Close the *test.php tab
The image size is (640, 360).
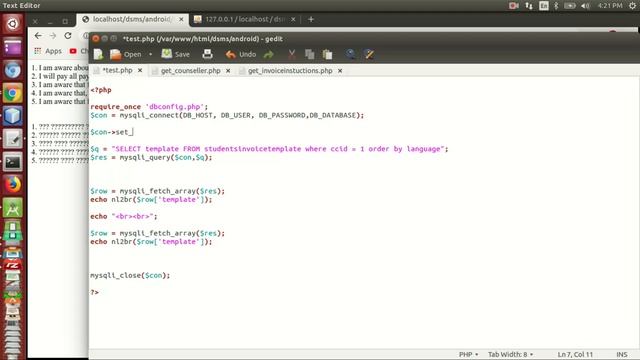coord(140,70)
